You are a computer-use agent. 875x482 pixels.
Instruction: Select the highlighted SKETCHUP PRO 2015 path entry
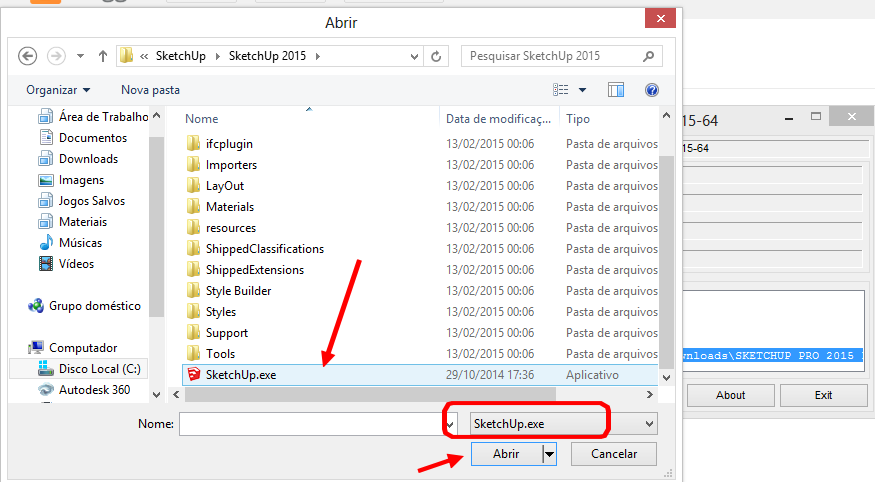tap(773, 355)
